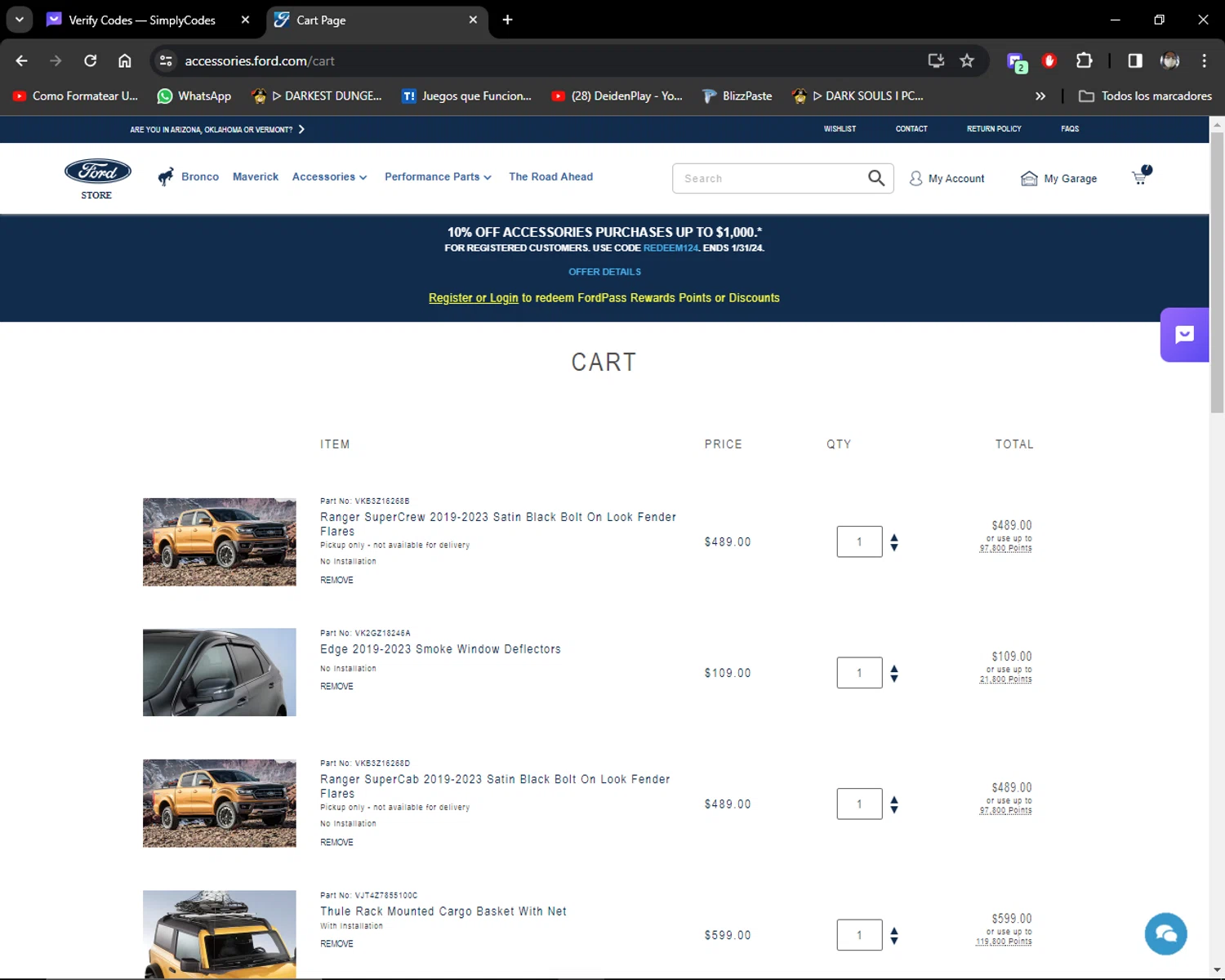This screenshot has height=980, width=1225.
Task: Go to the browser home page
Action: 125,60
